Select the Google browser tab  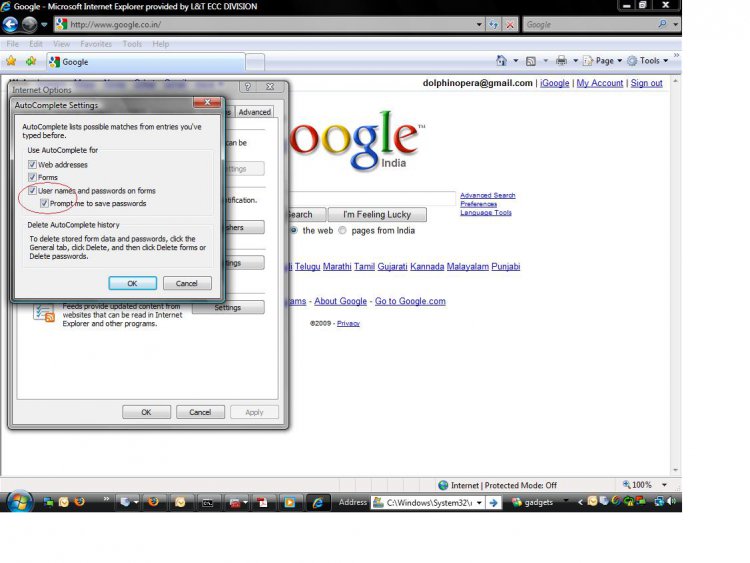pyautogui.click(x=145, y=62)
